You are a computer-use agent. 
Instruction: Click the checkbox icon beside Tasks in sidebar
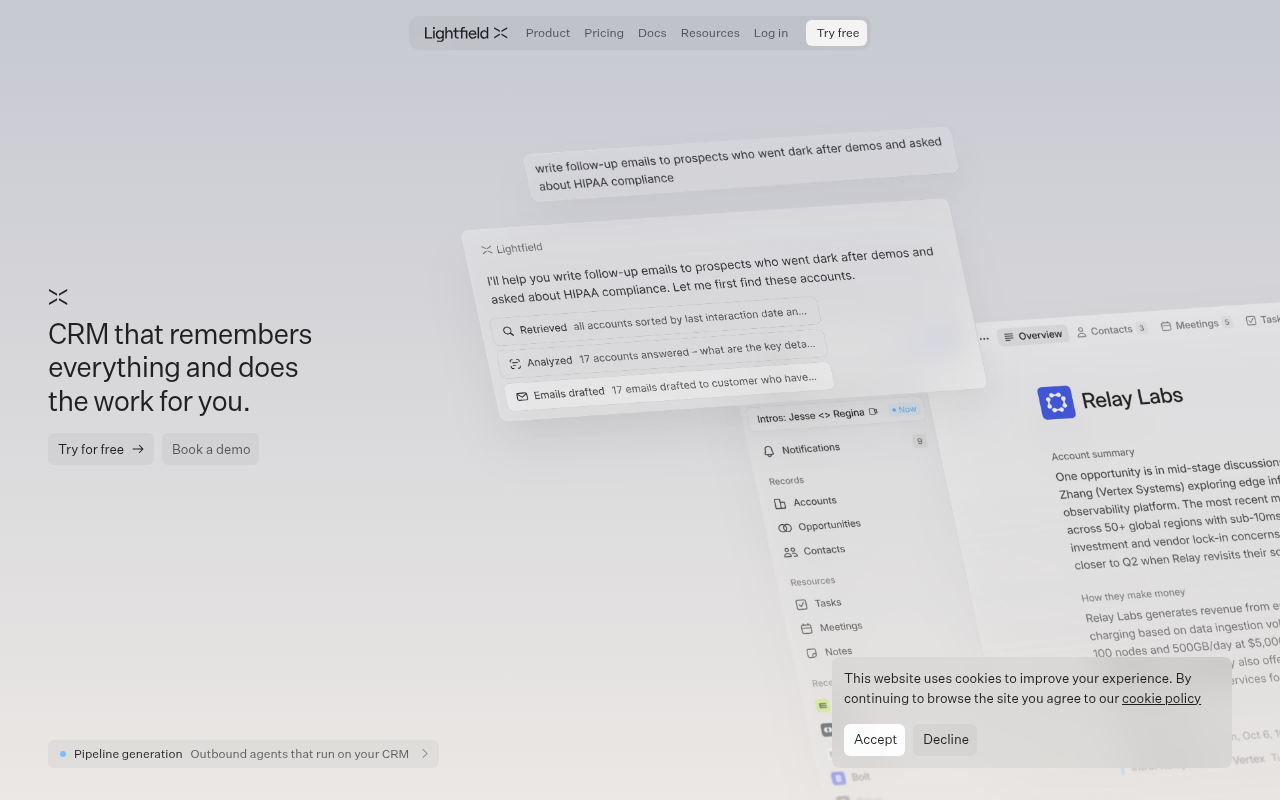click(x=801, y=604)
